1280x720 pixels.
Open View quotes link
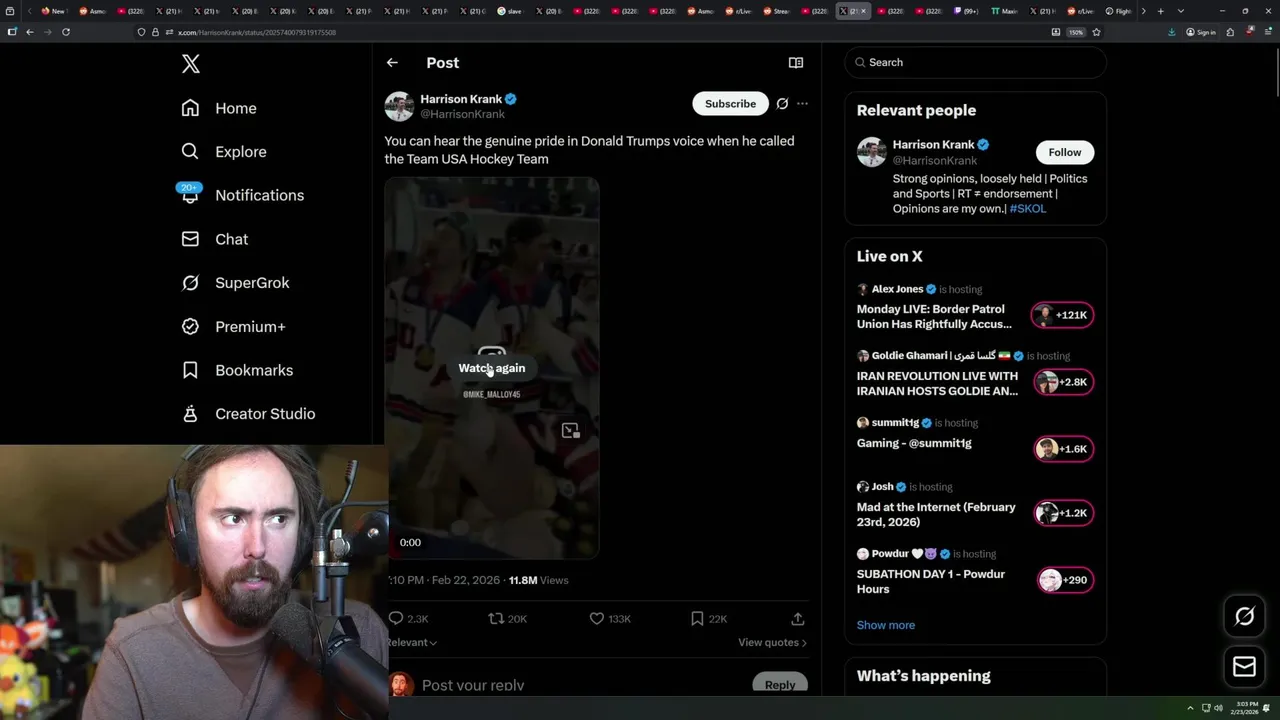[772, 642]
